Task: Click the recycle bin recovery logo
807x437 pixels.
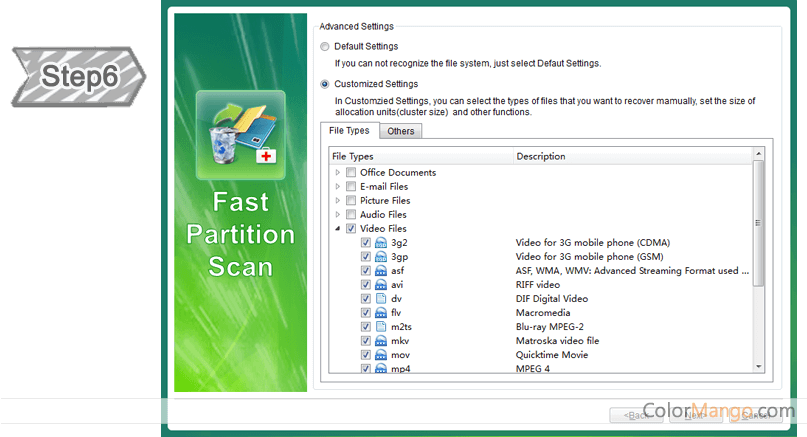Action: point(240,131)
